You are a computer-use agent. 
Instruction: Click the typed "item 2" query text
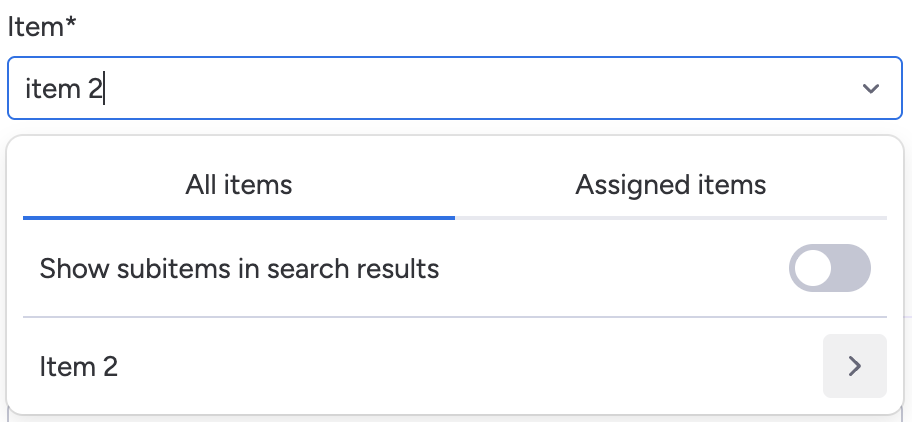pos(63,89)
